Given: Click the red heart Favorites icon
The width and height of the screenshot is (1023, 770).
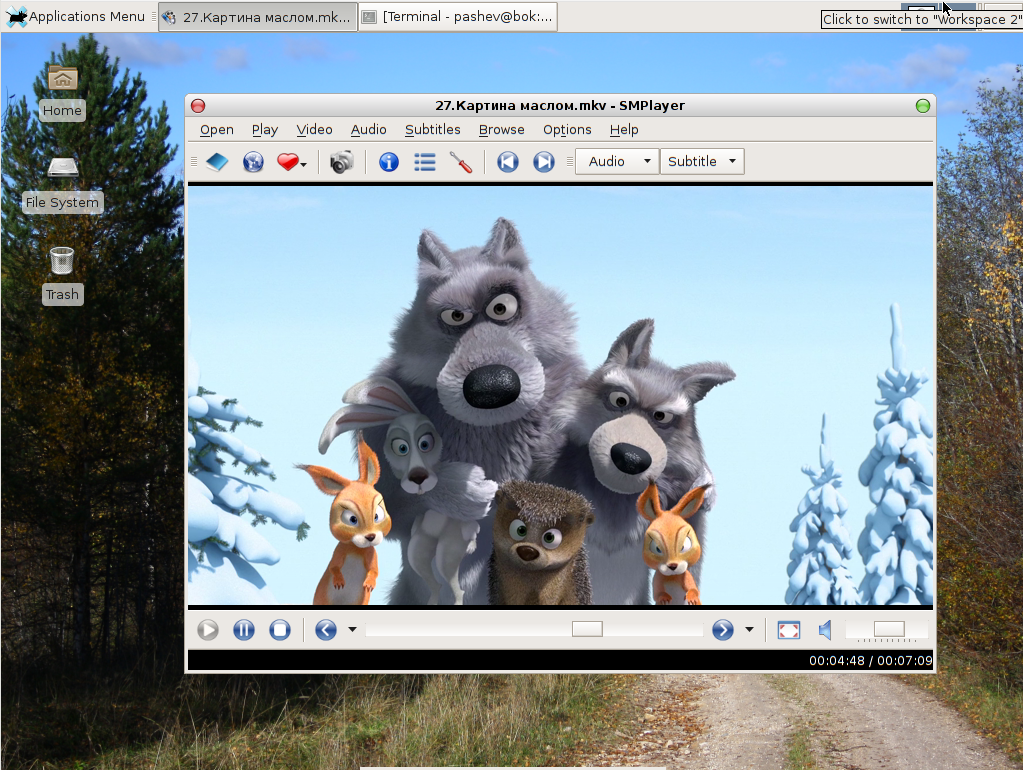Looking at the screenshot, I should tap(288, 162).
